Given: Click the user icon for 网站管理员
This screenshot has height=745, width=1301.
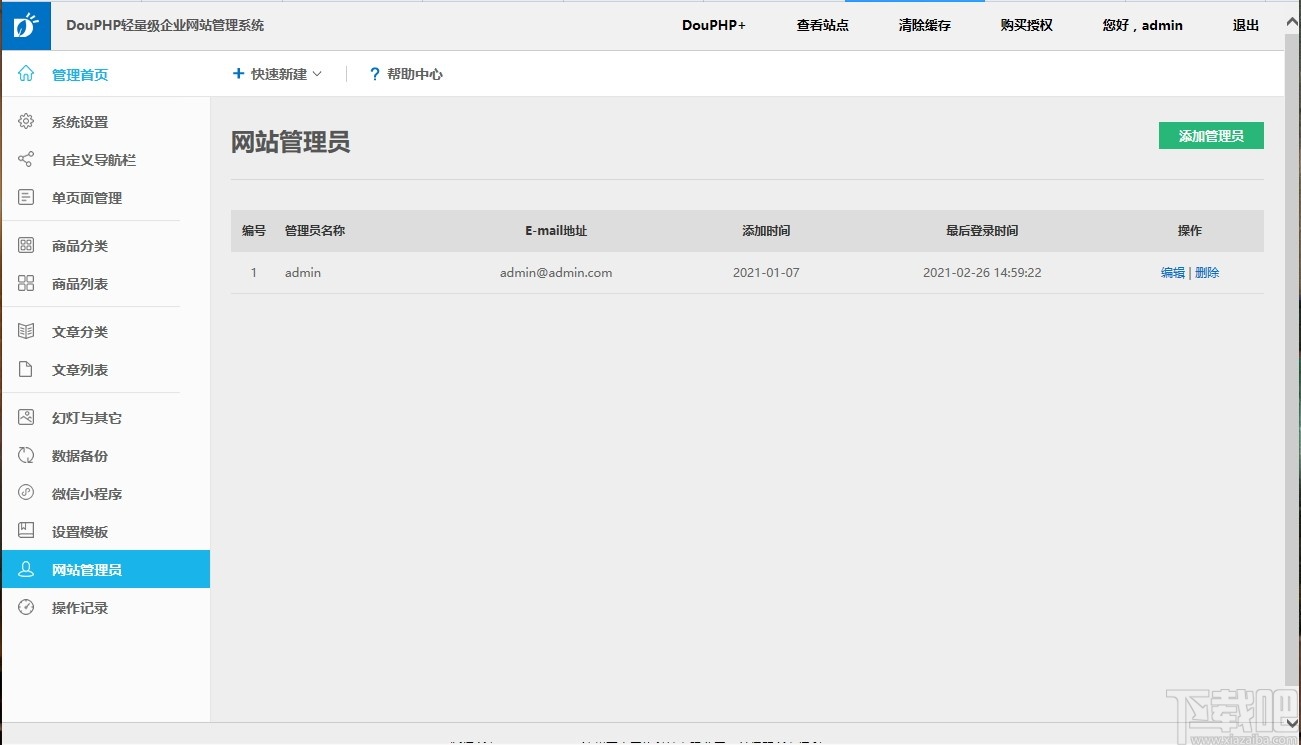Looking at the screenshot, I should point(26,570).
